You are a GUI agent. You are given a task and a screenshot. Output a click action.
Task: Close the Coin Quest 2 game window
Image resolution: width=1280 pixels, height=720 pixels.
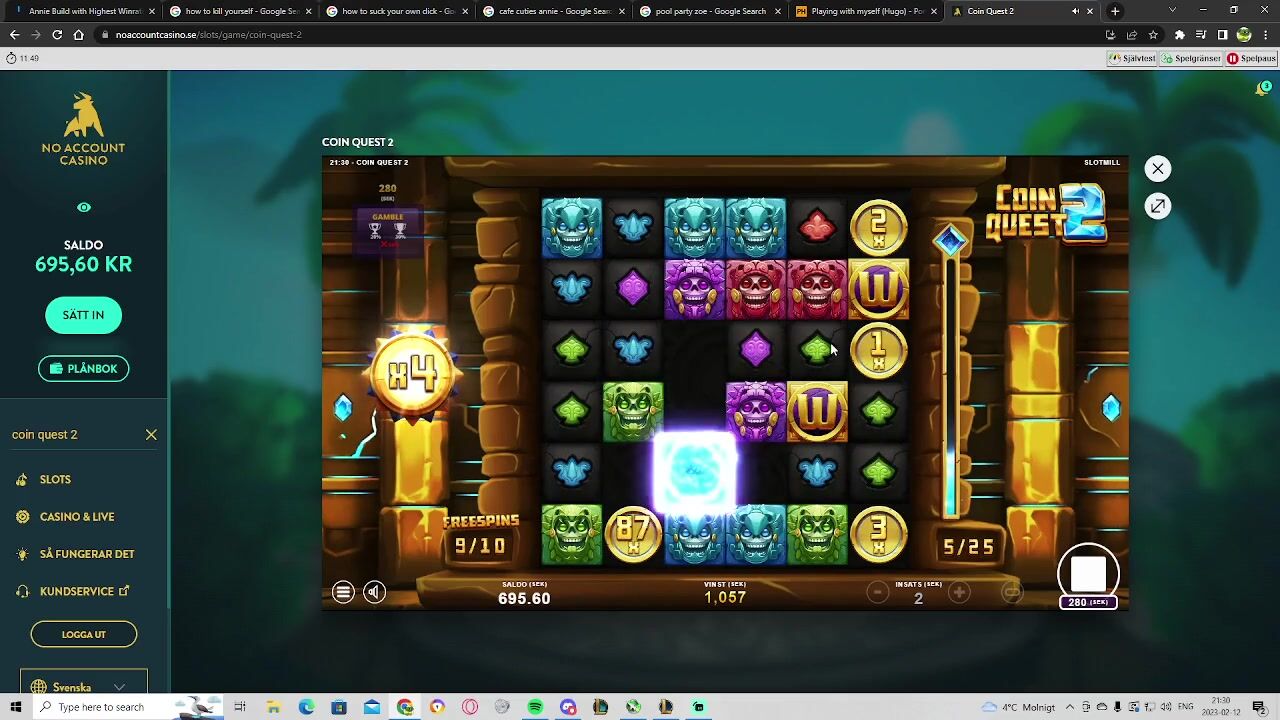click(1157, 169)
